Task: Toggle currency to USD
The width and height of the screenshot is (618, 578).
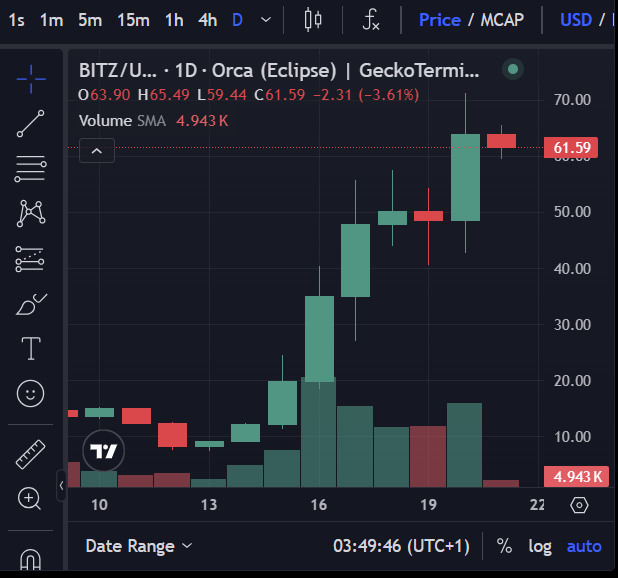Action: click(576, 20)
